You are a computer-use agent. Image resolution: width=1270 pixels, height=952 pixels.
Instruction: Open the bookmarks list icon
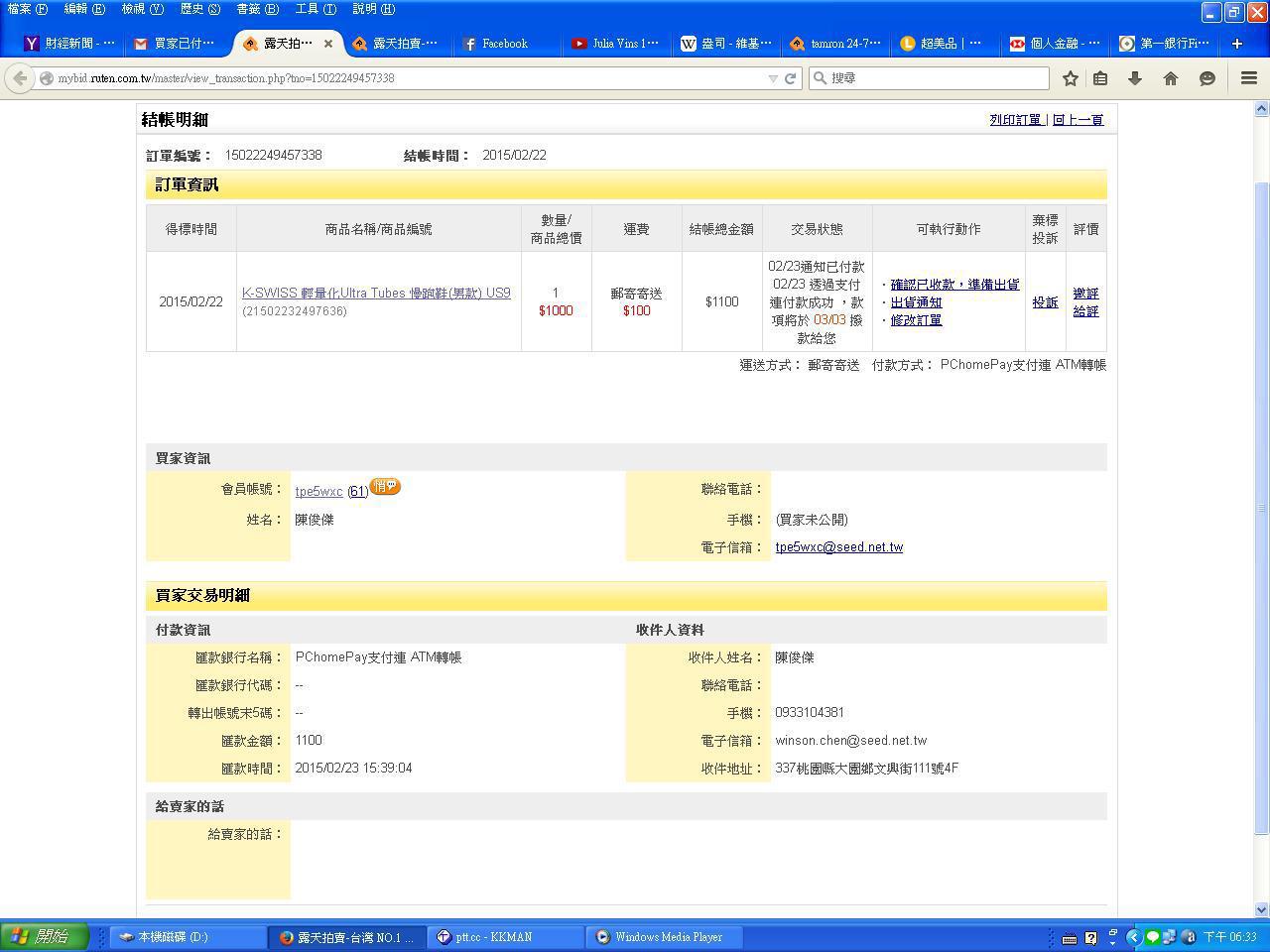(x=1100, y=78)
